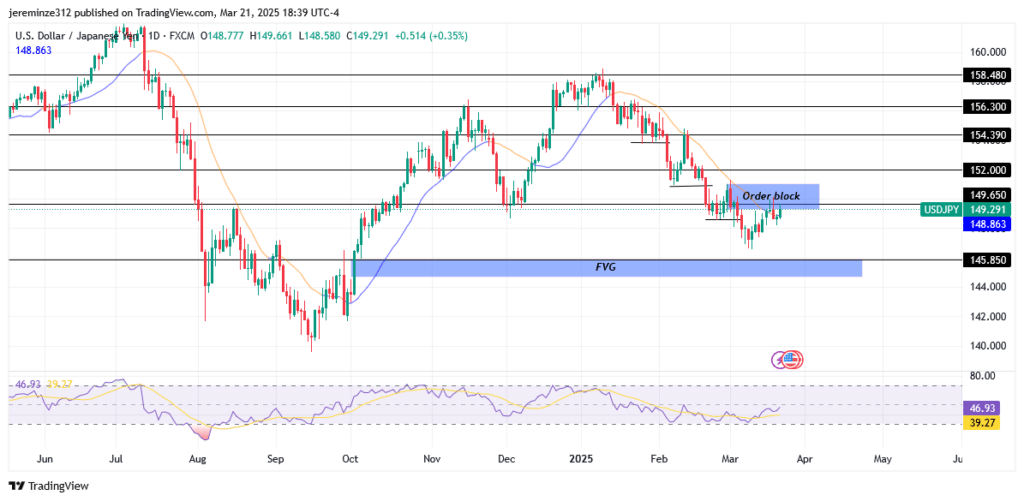This screenshot has width=1024, height=501.
Task: Click the 'Aug' label on time axis
Action: coord(197,459)
